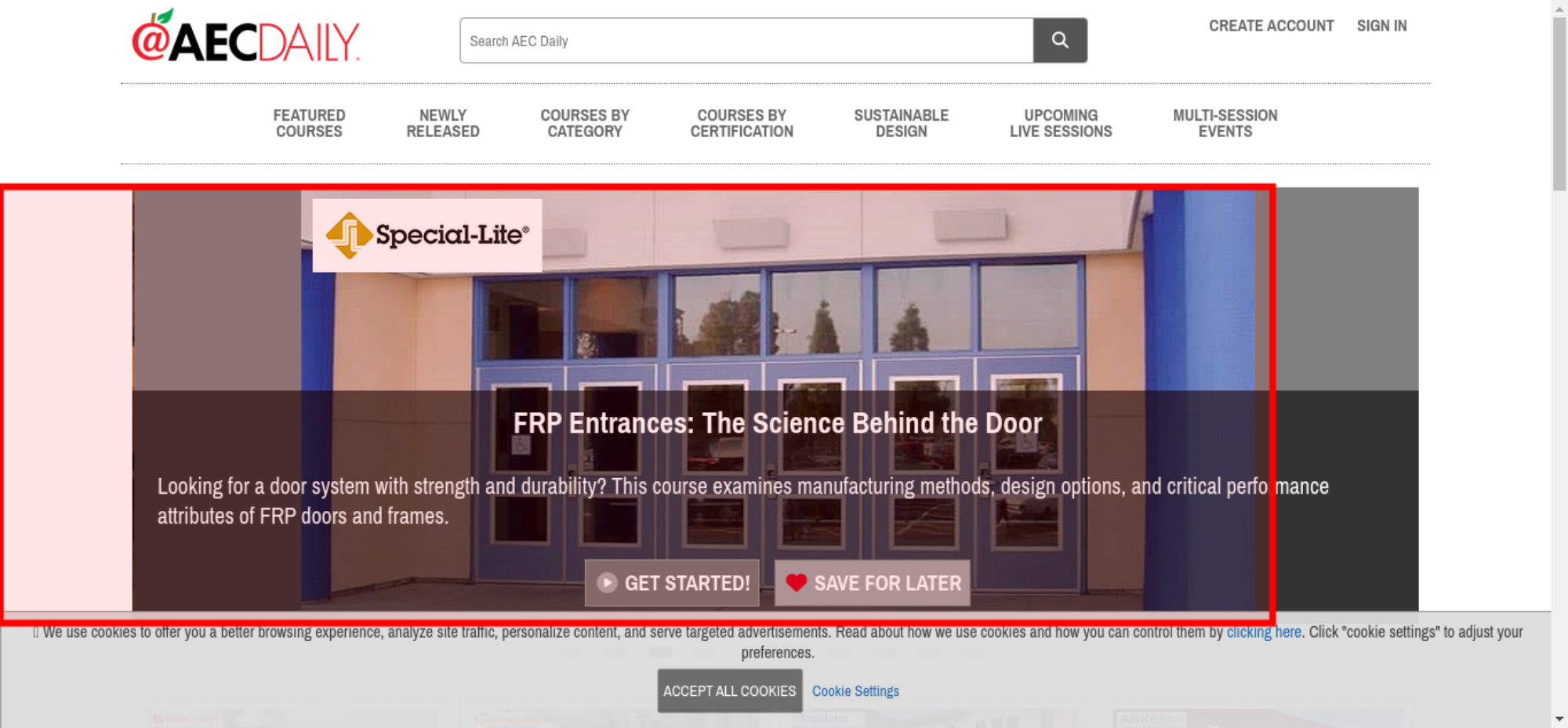Select the Sustainable Design menu item
Image resolution: width=1568 pixels, height=728 pixels.
tap(901, 124)
